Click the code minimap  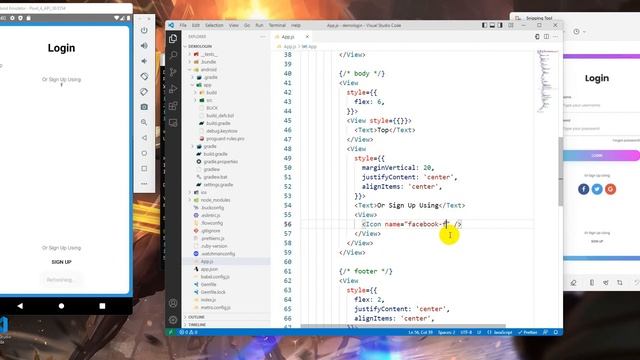coord(546,81)
